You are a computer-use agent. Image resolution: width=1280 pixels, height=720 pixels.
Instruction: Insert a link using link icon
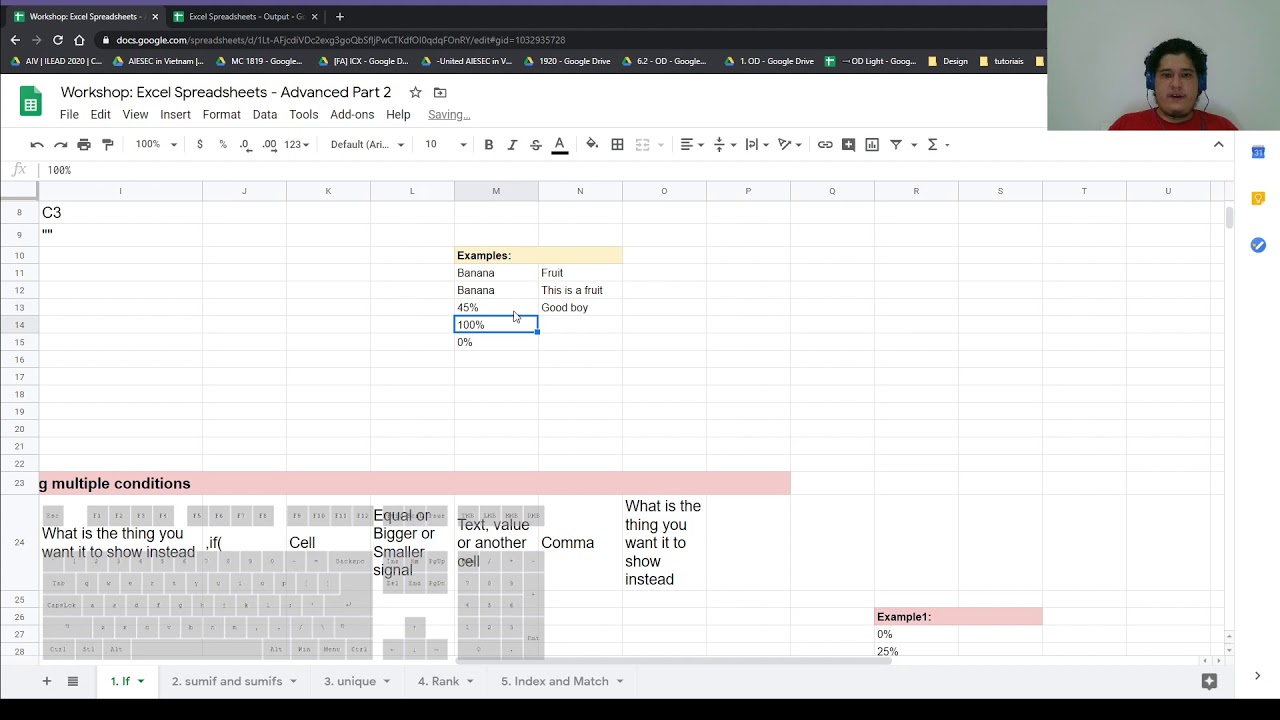[825, 145]
